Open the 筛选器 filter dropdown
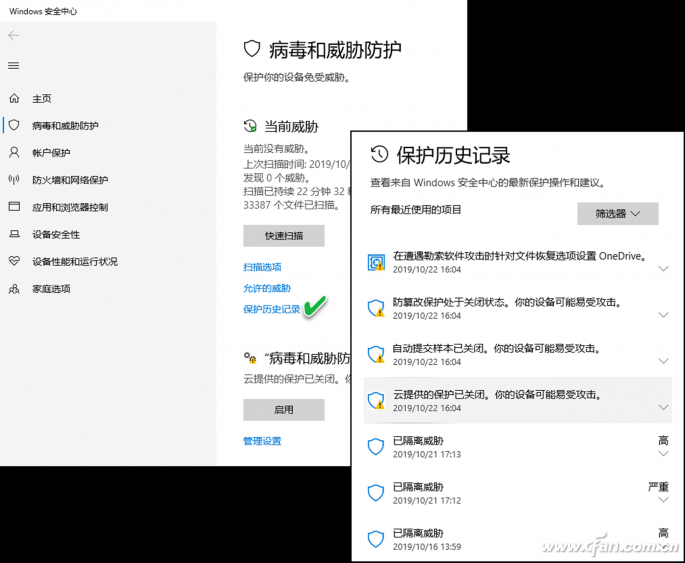 (617, 213)
